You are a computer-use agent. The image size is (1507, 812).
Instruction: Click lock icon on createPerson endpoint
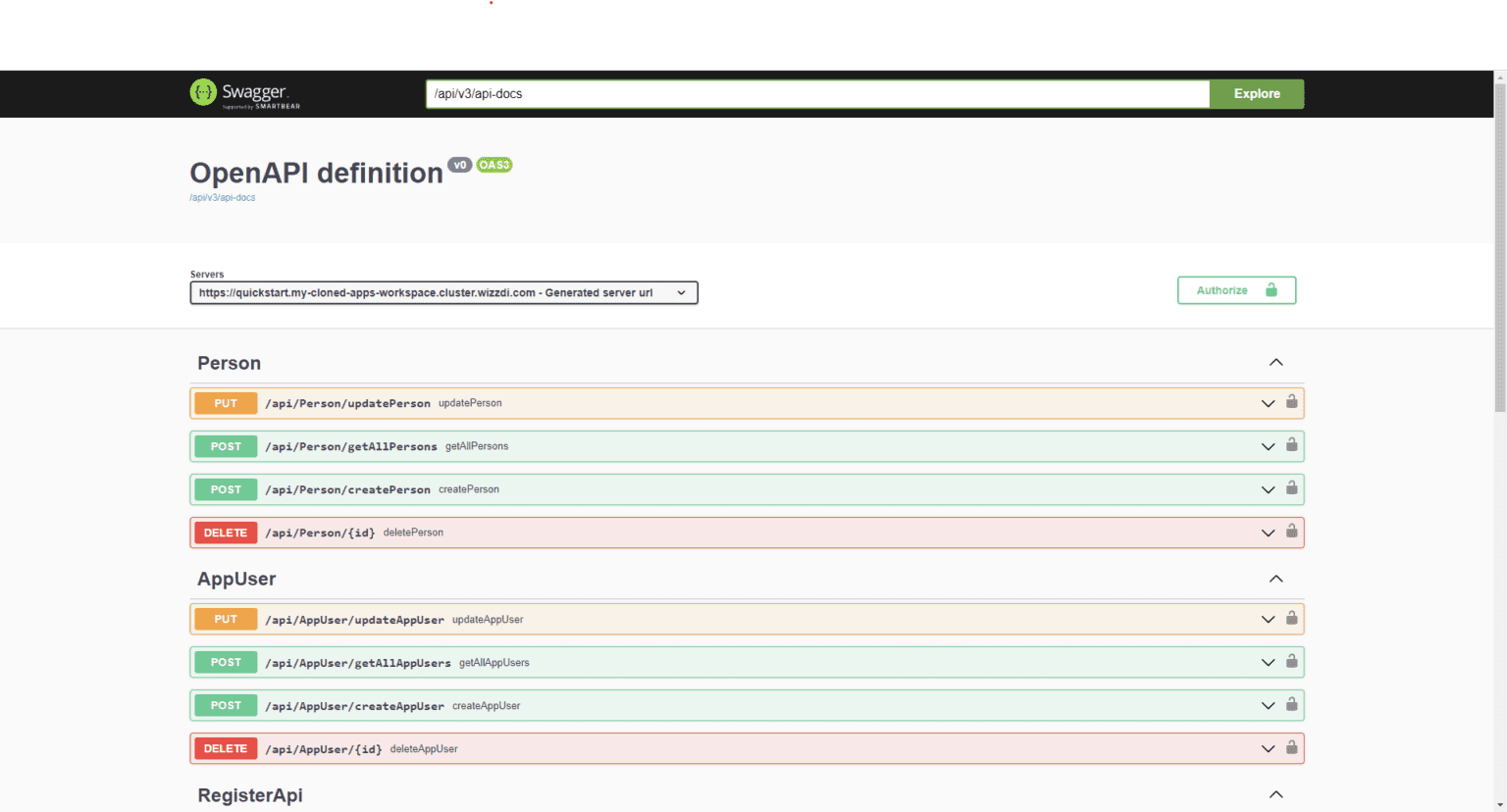click(1291, 488)
